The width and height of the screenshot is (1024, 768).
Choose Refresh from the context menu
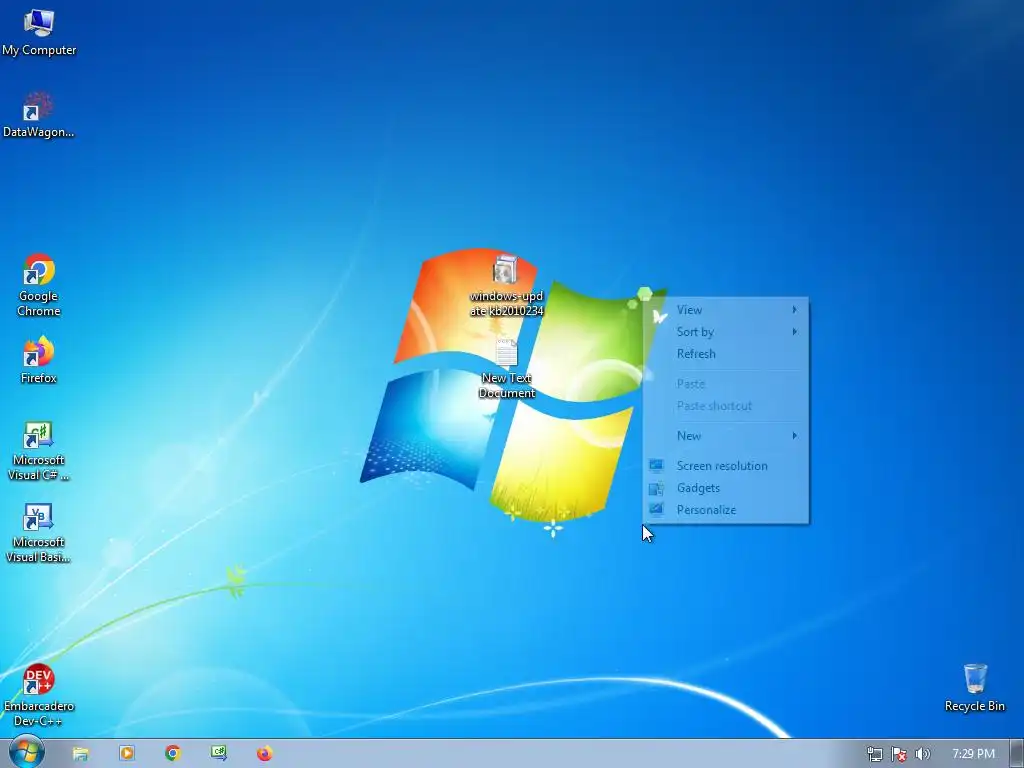click(726, 354)
